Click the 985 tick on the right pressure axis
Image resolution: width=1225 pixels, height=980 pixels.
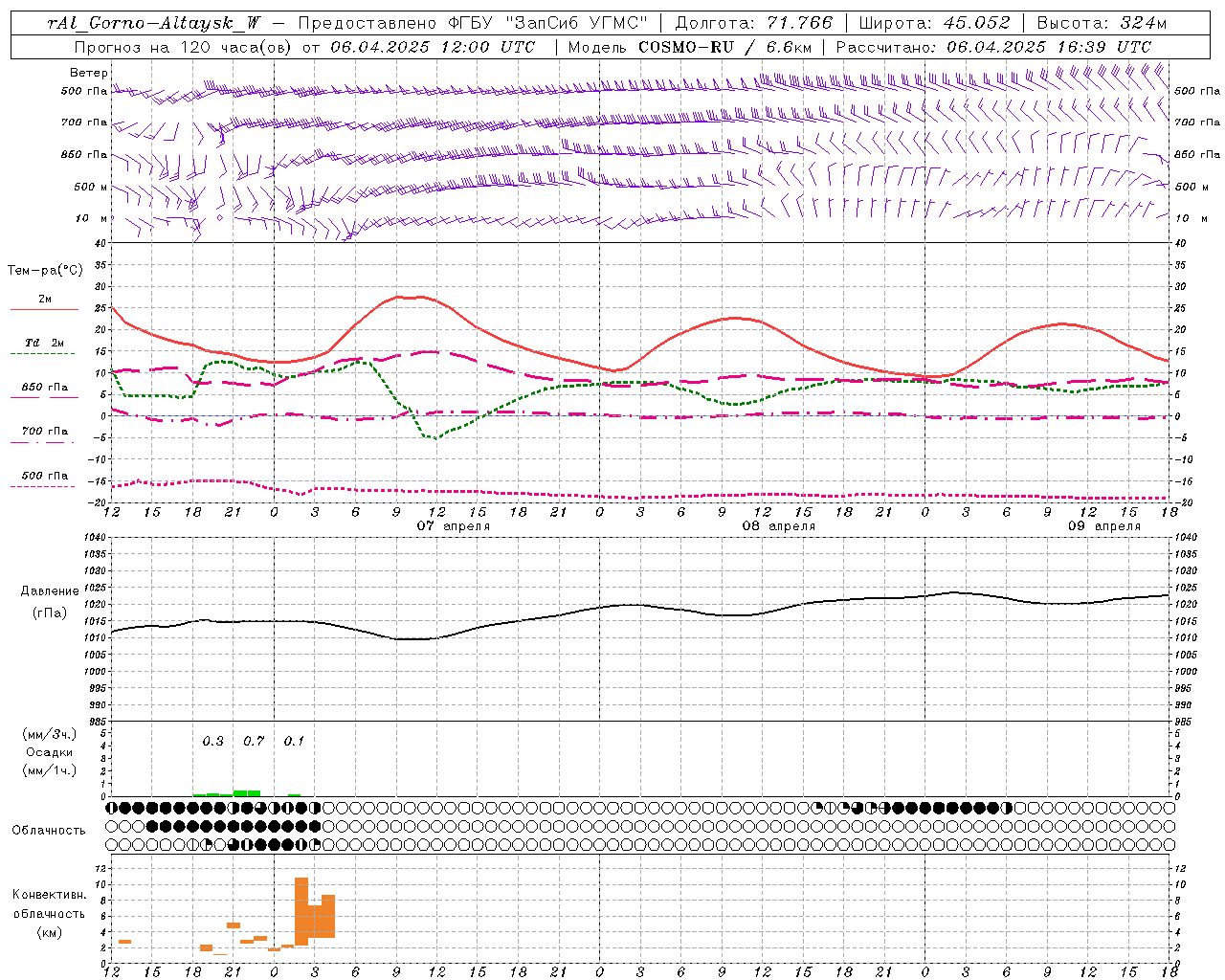1185,723
